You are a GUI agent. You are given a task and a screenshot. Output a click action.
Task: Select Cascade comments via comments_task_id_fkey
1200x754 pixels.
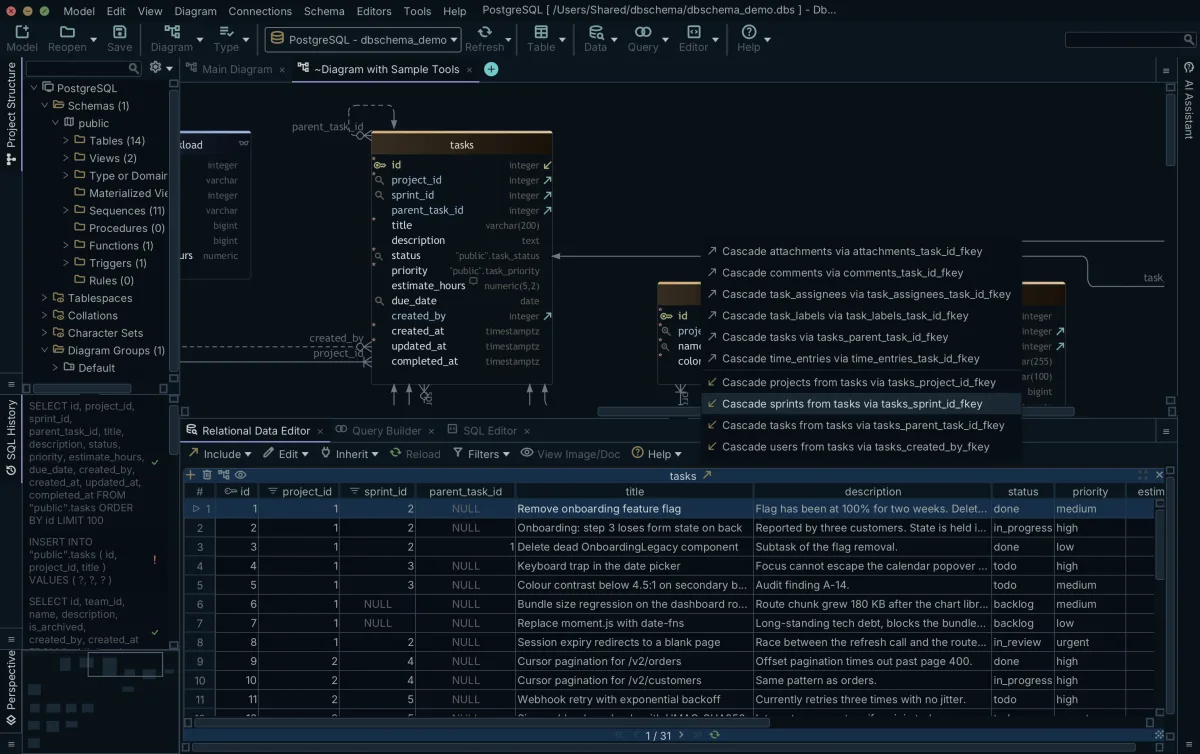pos(861,273)
